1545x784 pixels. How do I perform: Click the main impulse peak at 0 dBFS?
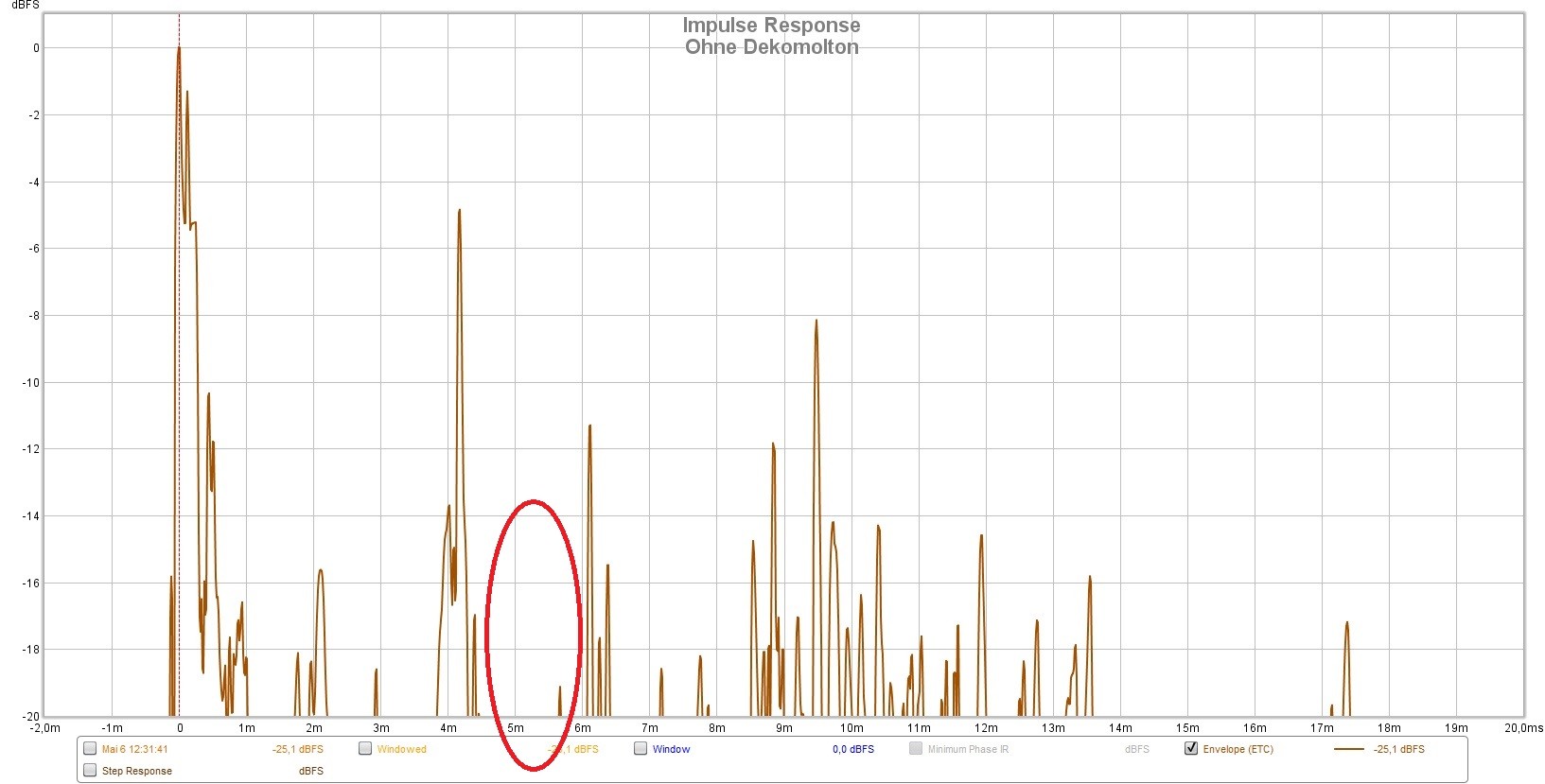pos(179,49)
